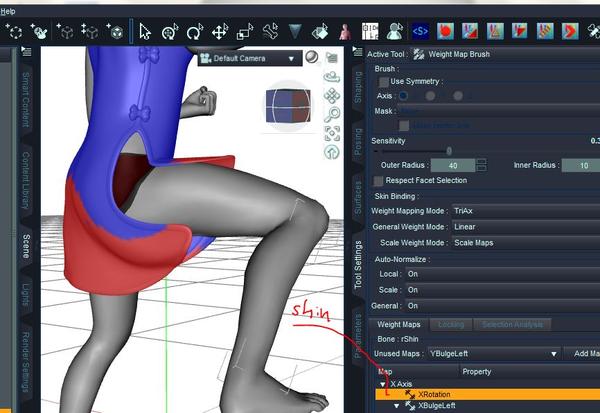
Task: Enable the Use Symmetry checkbox
Action: (x=383, y=82)
